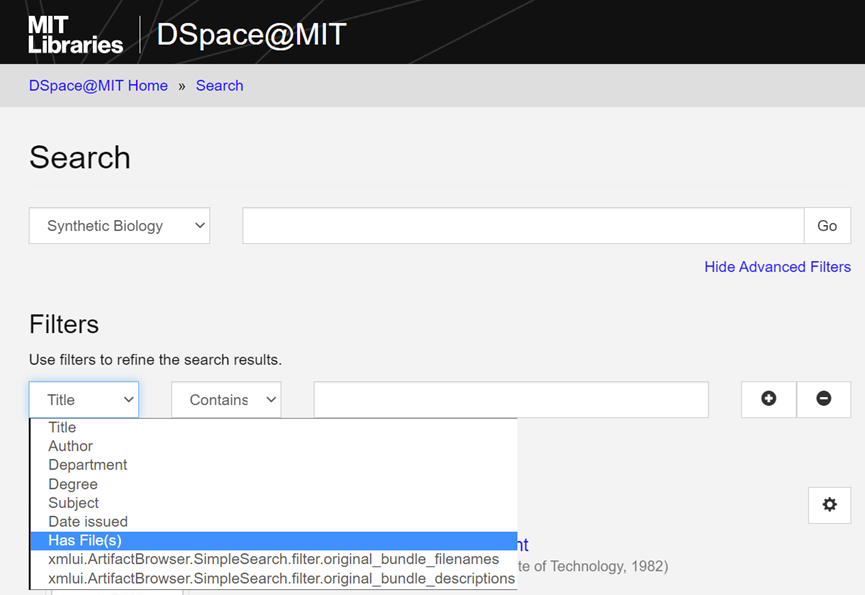The height and width of the screenshot is (595, 865).
Task: Open the Contains operator dropdown
Action: [226, 400]
